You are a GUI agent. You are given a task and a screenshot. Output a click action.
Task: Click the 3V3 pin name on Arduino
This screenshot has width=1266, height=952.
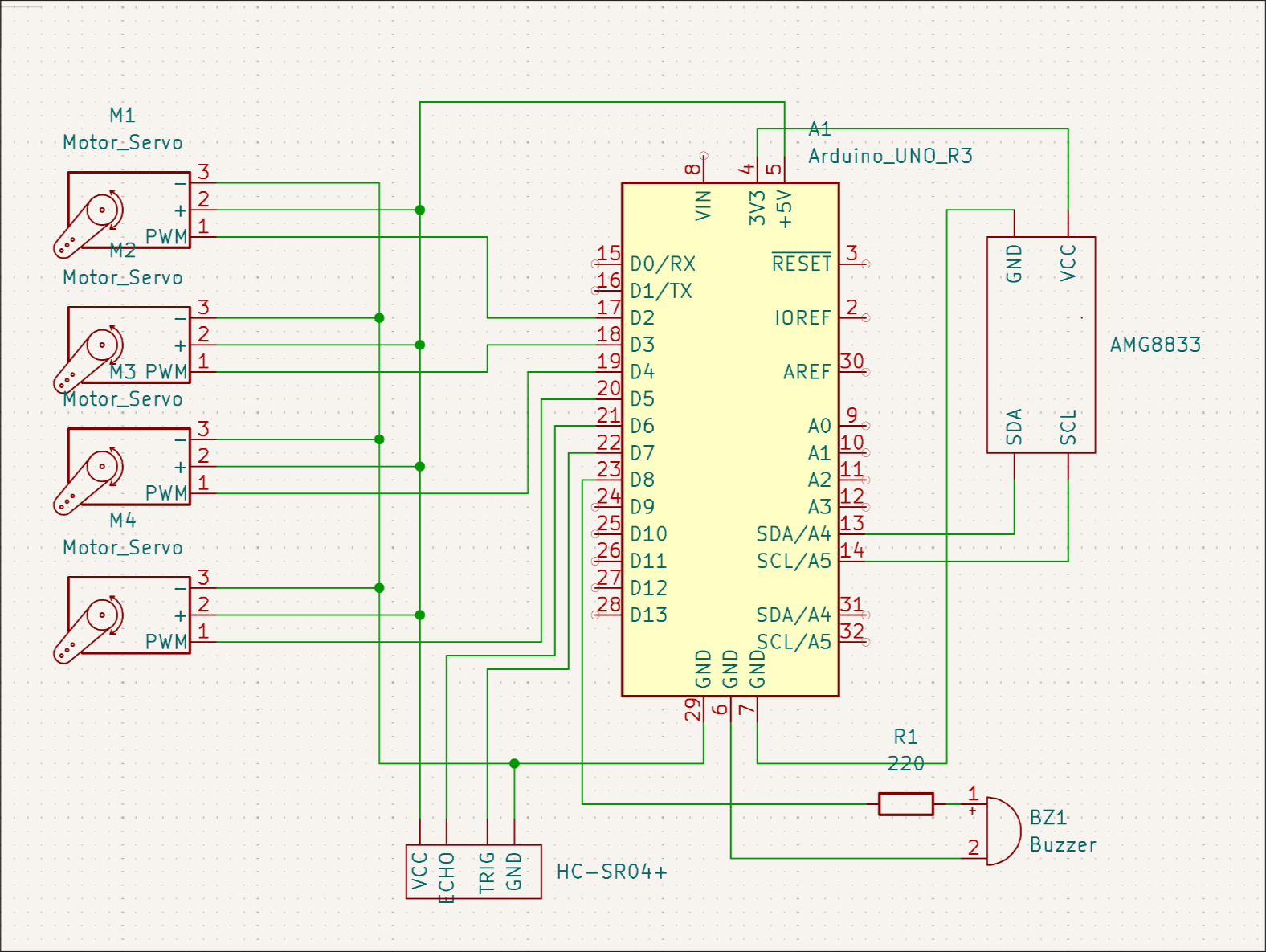(x=758, y=207)
